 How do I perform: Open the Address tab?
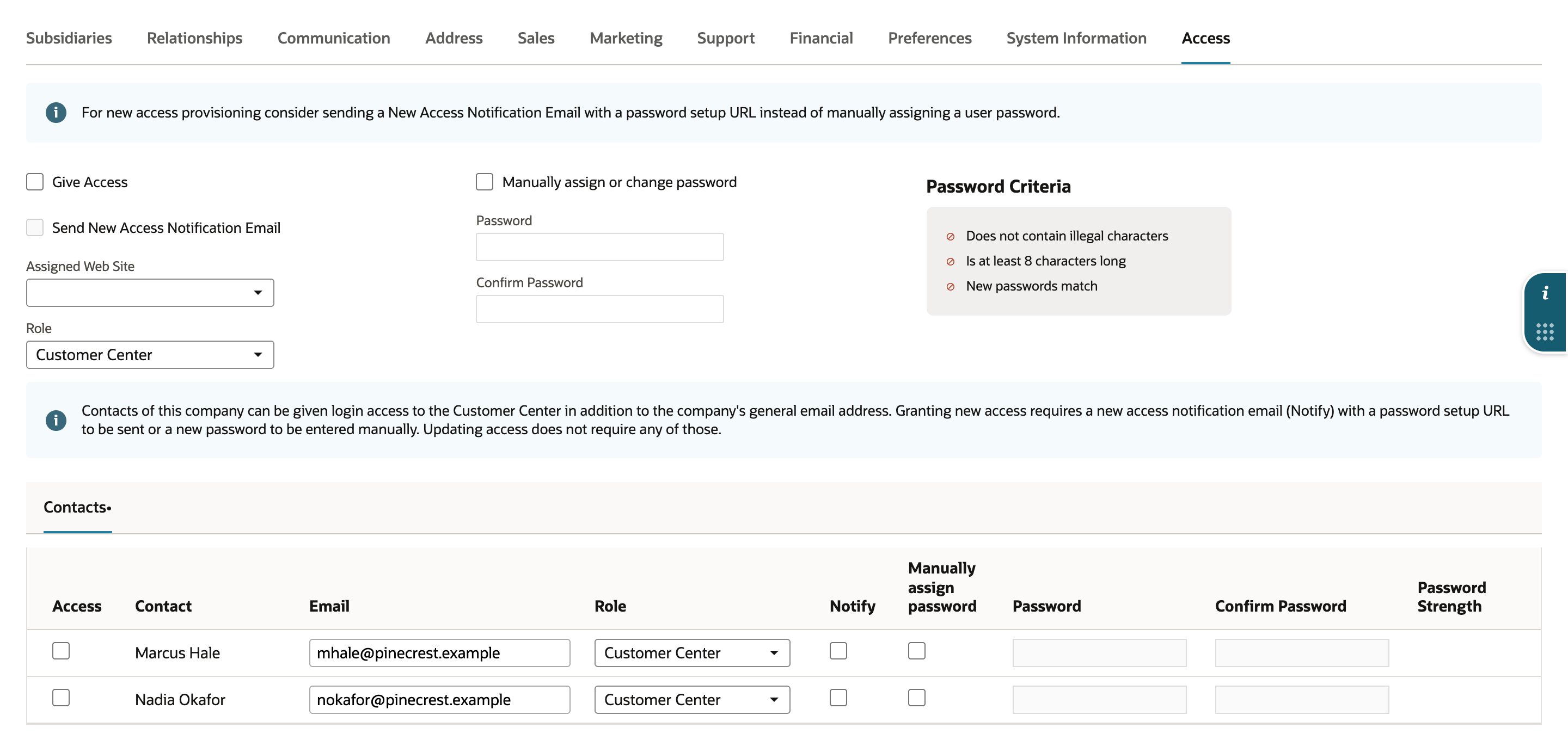(454, 38)
